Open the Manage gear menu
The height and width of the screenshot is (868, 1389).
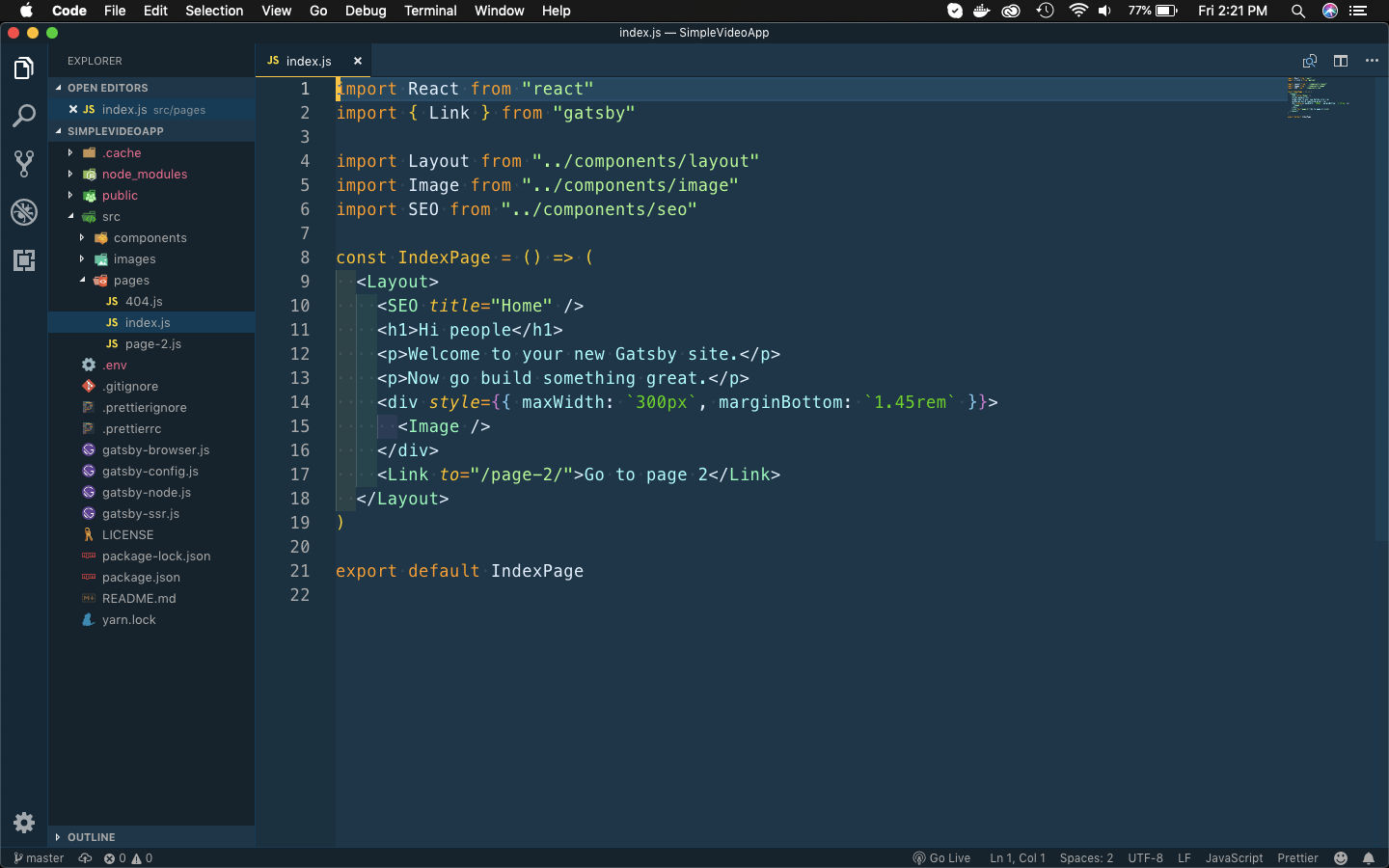24,823
